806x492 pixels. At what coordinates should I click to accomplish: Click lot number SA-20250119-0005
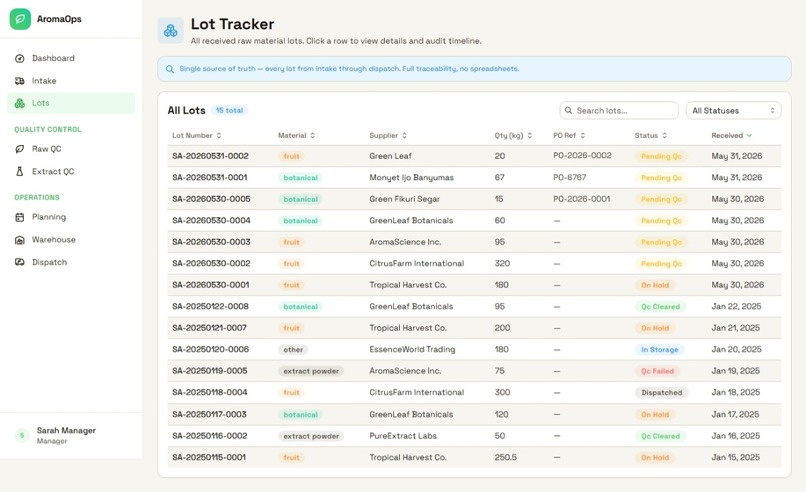[x=210, y=371]
